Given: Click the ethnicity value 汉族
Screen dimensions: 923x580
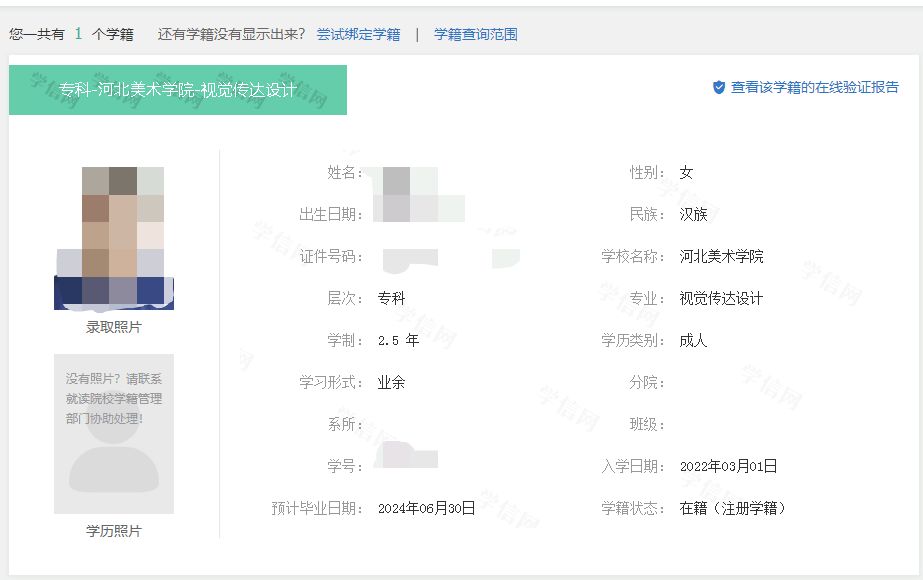Looking at the screenshot, I should pos(693,214).
